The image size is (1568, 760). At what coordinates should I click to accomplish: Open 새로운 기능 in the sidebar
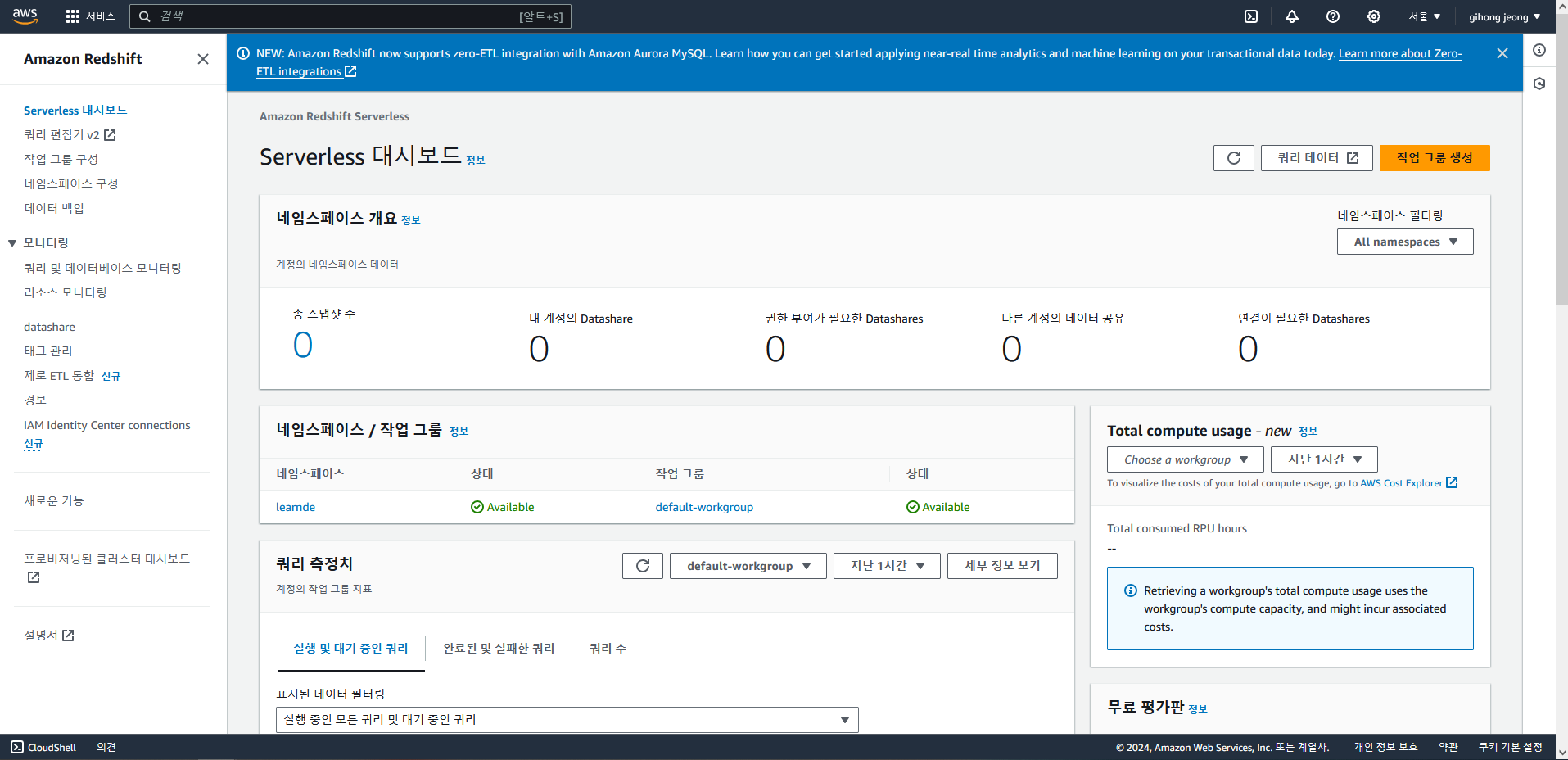[54, 500]
